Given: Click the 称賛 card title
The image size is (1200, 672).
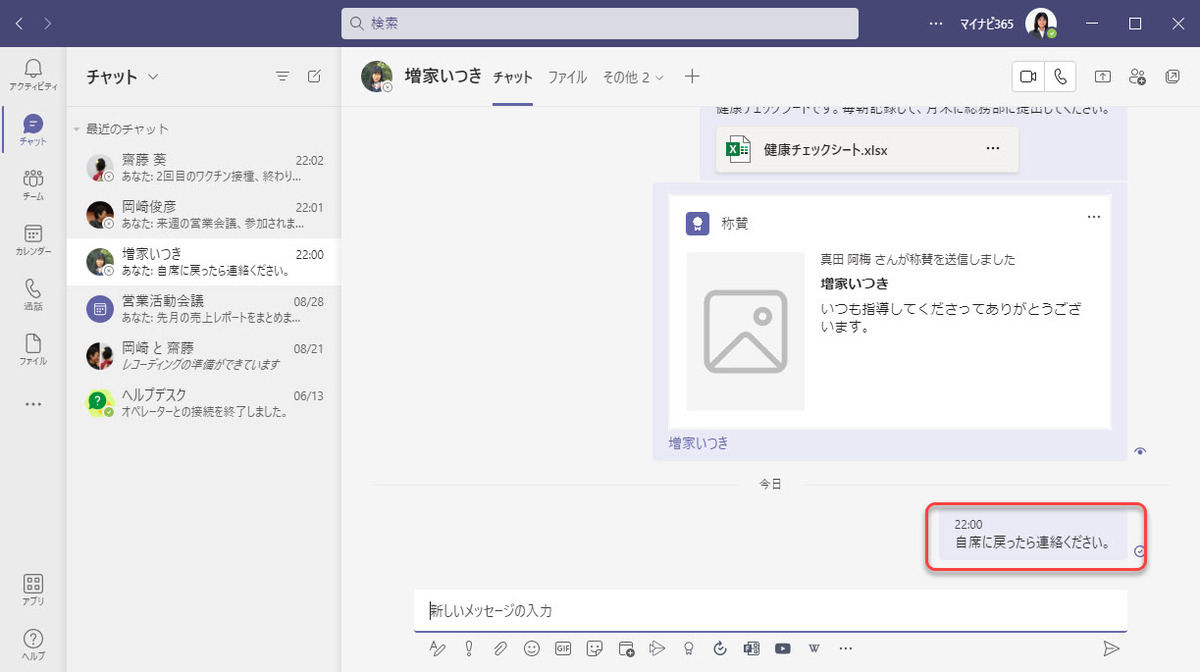Looking at the screenshot, I should coord(735,224).
